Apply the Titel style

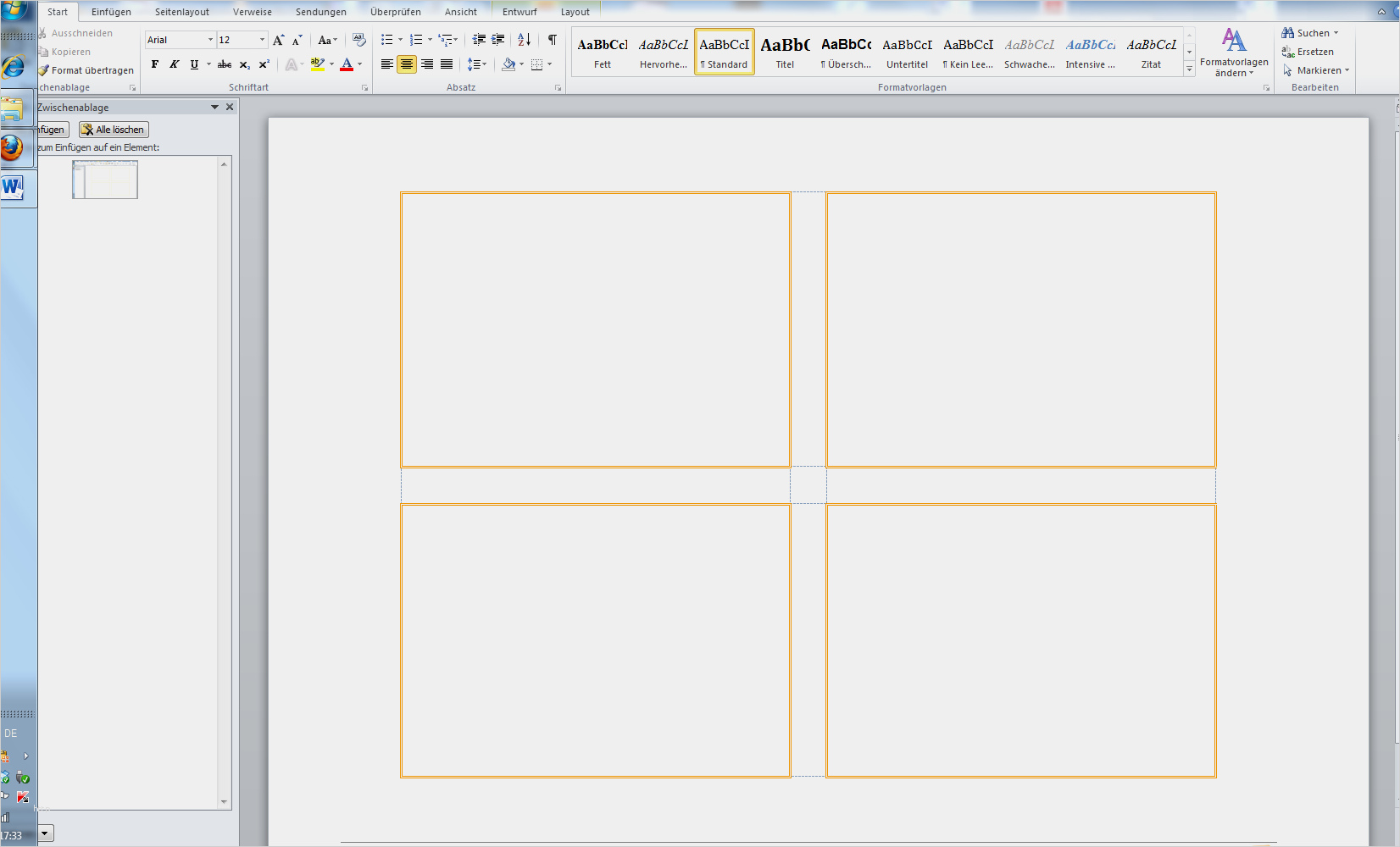click(785, 53)
